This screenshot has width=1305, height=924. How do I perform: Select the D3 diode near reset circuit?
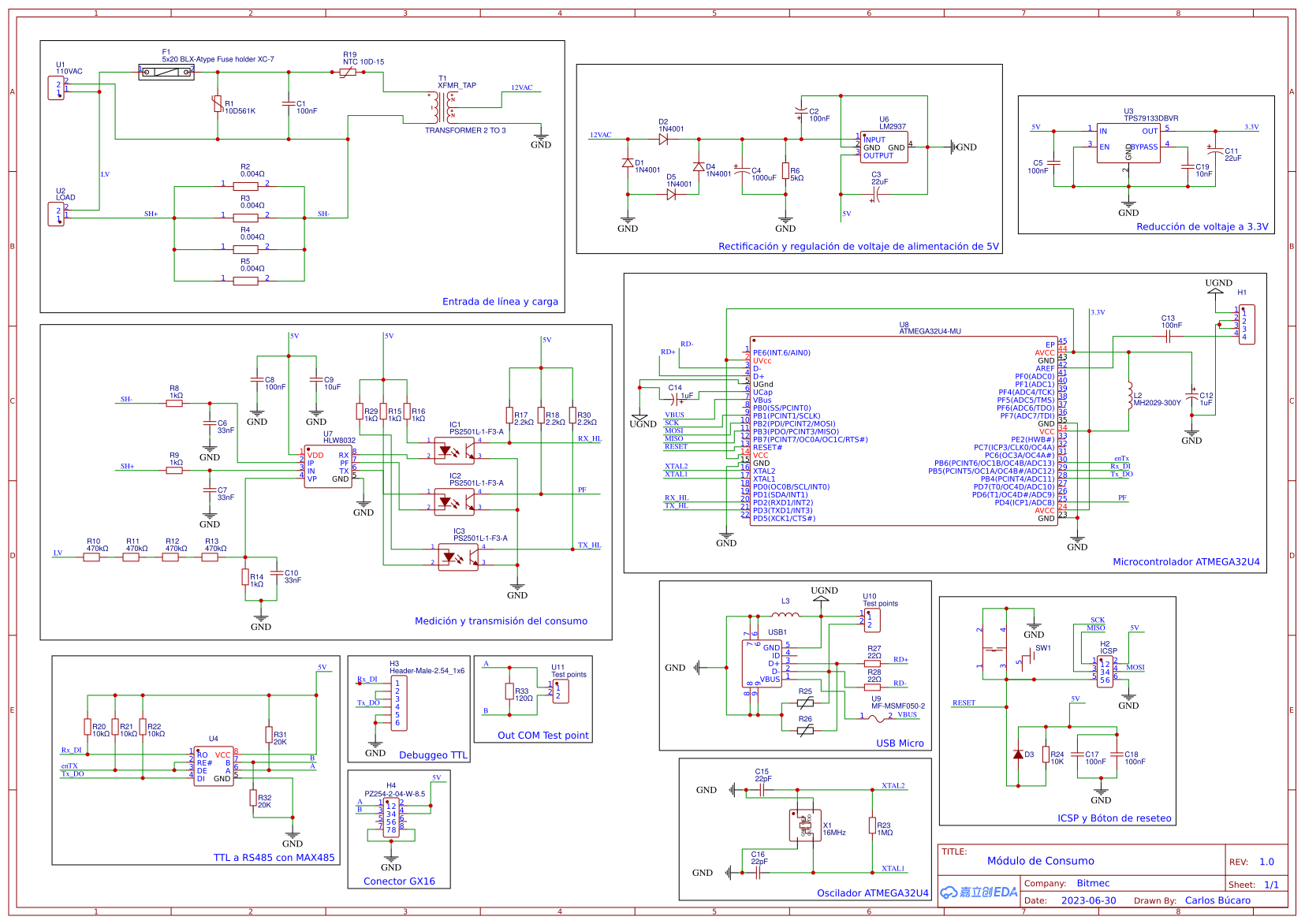coord(1018,754)
